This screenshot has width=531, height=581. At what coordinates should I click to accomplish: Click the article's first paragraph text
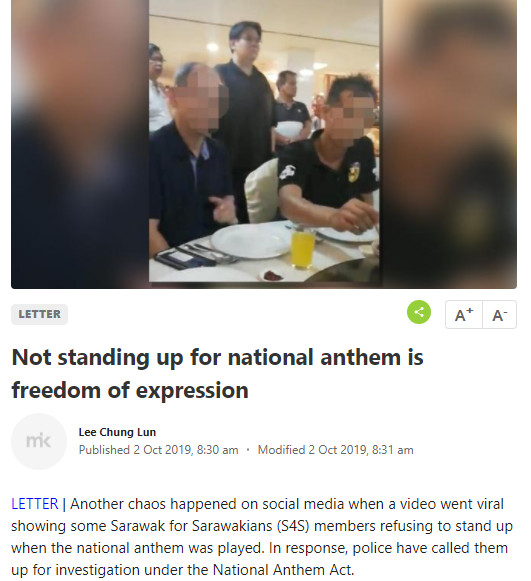(262, 537)
